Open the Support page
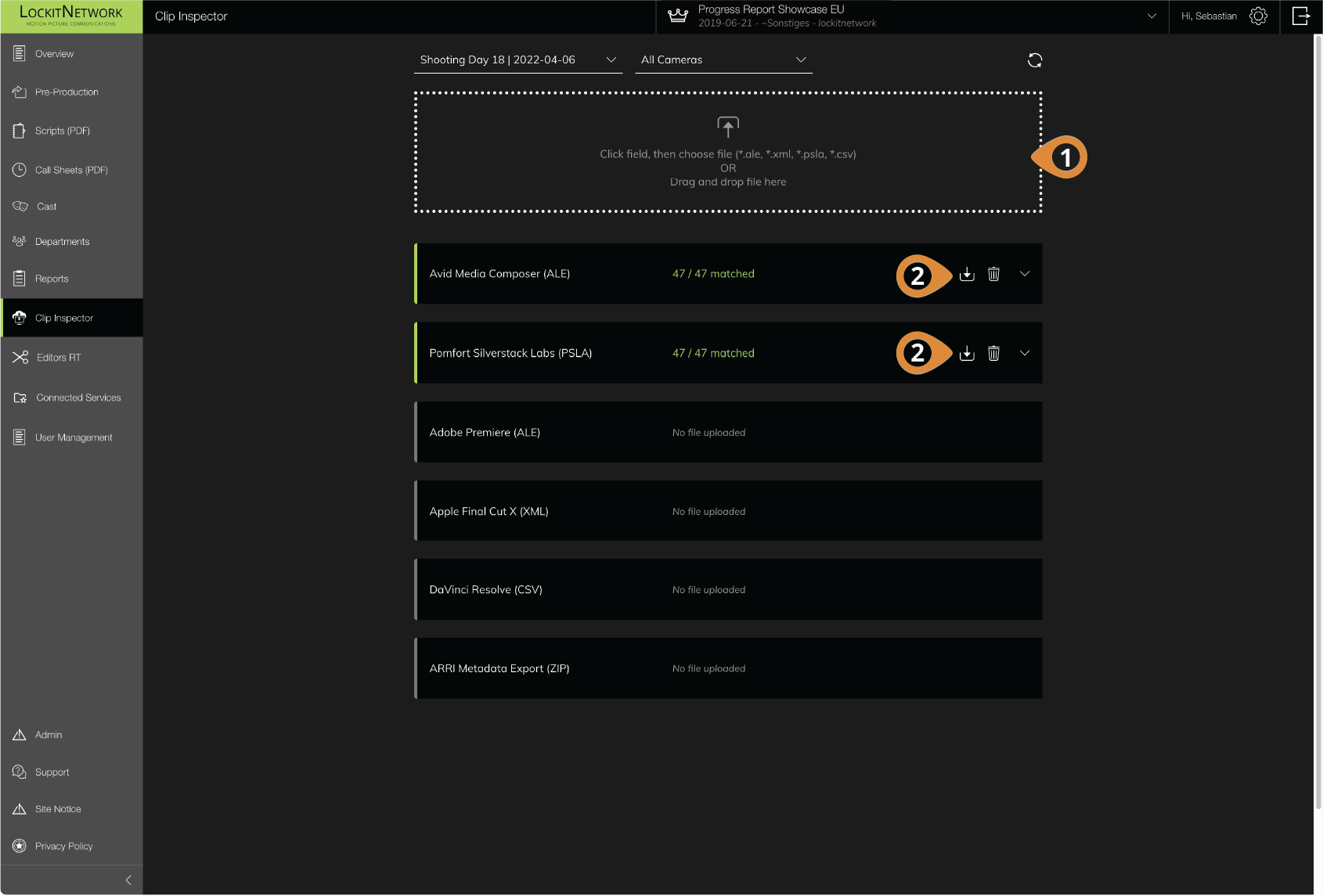The width and height of the screenshot is (1323, 896). 71,772
